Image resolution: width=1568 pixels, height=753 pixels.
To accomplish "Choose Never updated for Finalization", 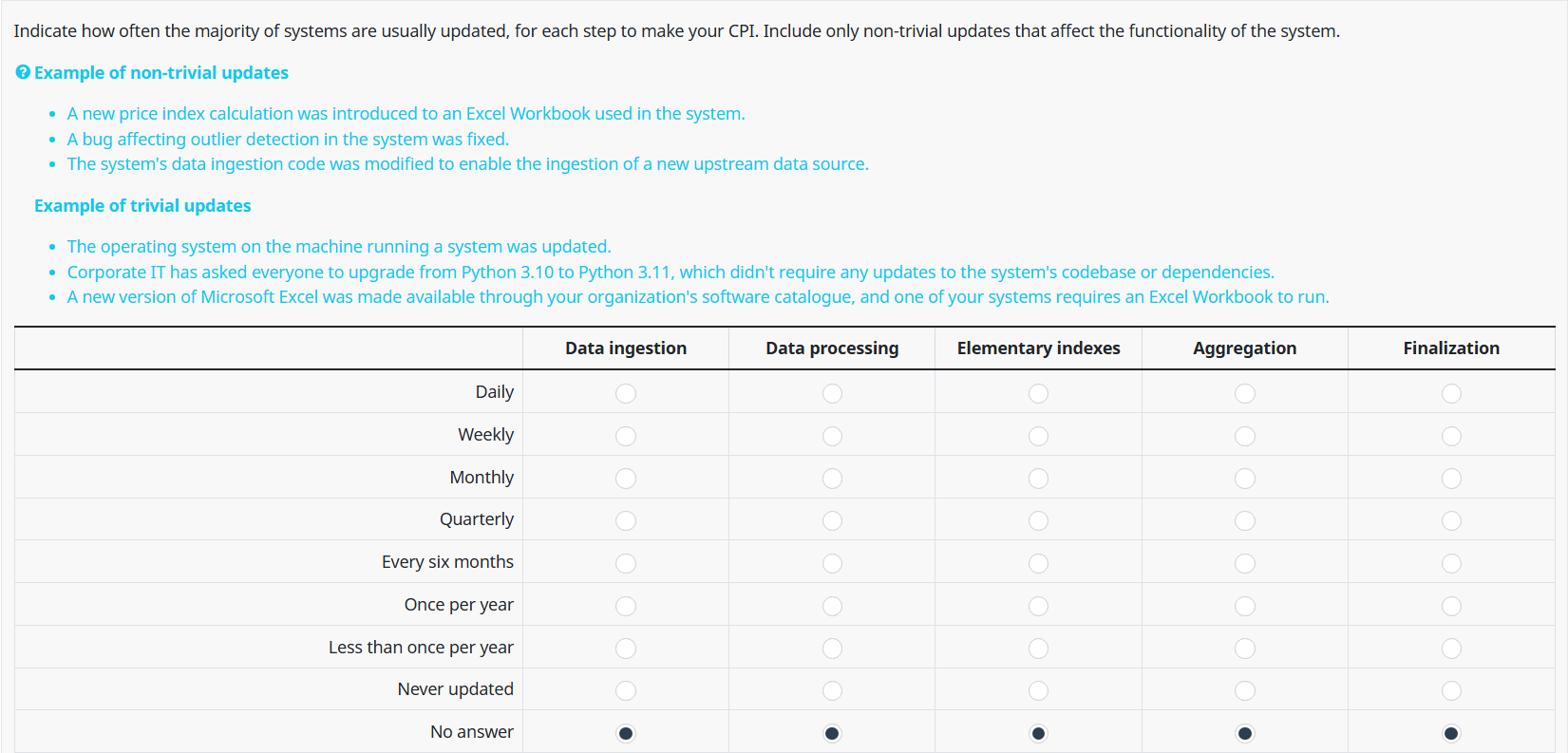I will point(1451,690).
